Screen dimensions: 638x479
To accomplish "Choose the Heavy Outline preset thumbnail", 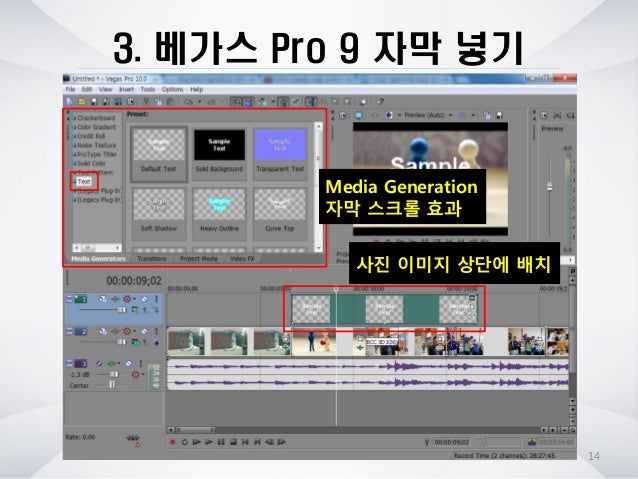I will 219,213.
